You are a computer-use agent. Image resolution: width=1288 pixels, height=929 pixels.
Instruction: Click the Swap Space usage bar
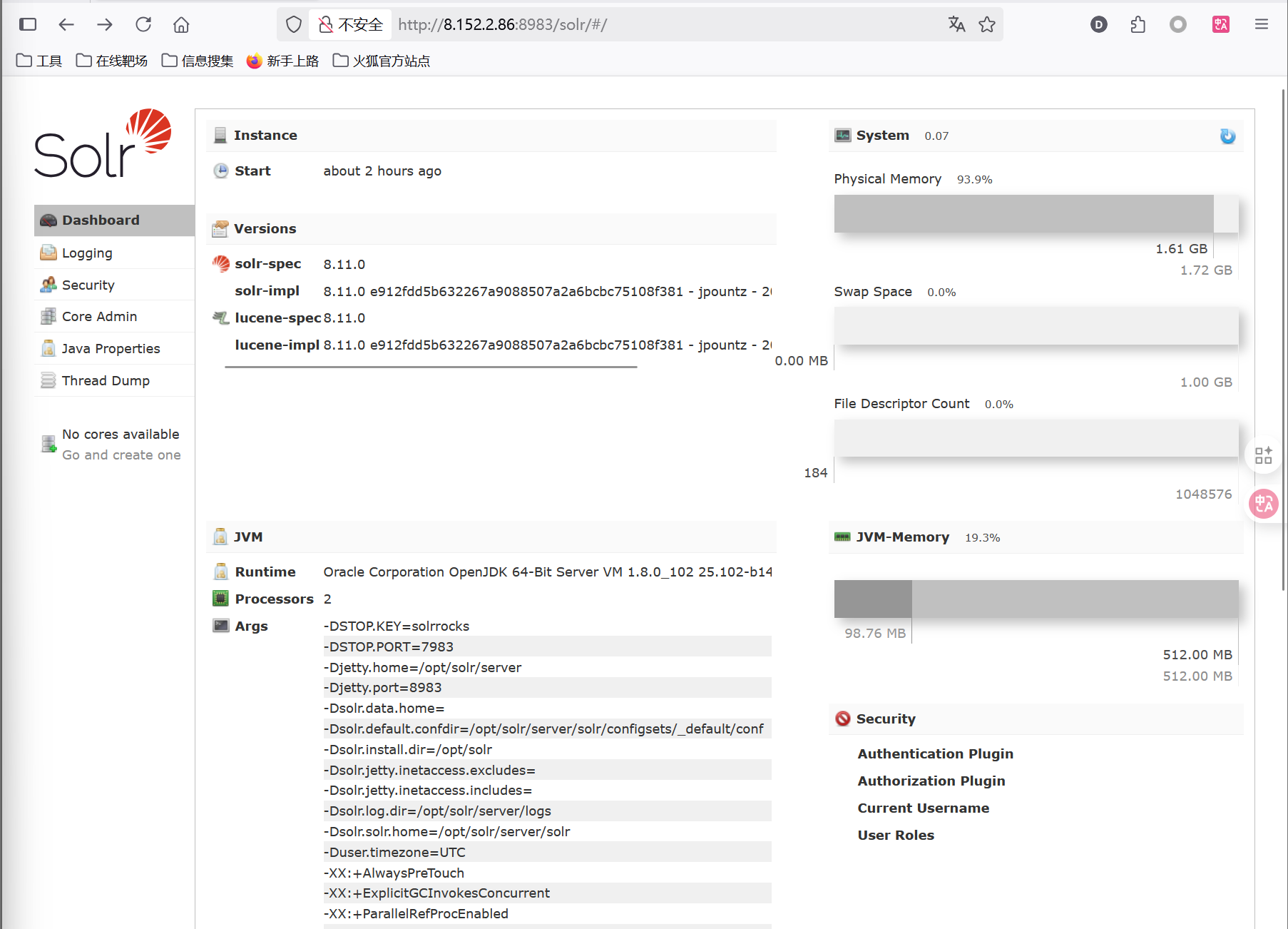(x=1036, y=326)
